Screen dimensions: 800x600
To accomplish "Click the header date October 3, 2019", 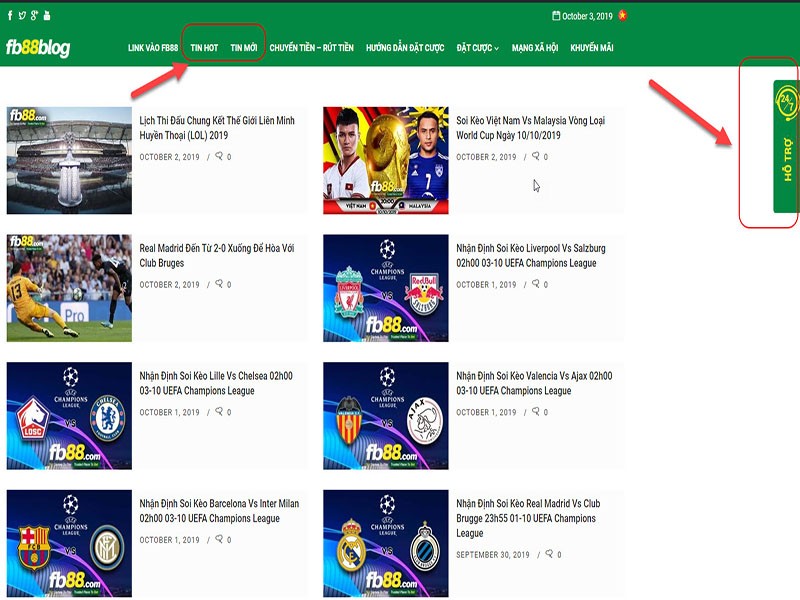I will point(587,16).
